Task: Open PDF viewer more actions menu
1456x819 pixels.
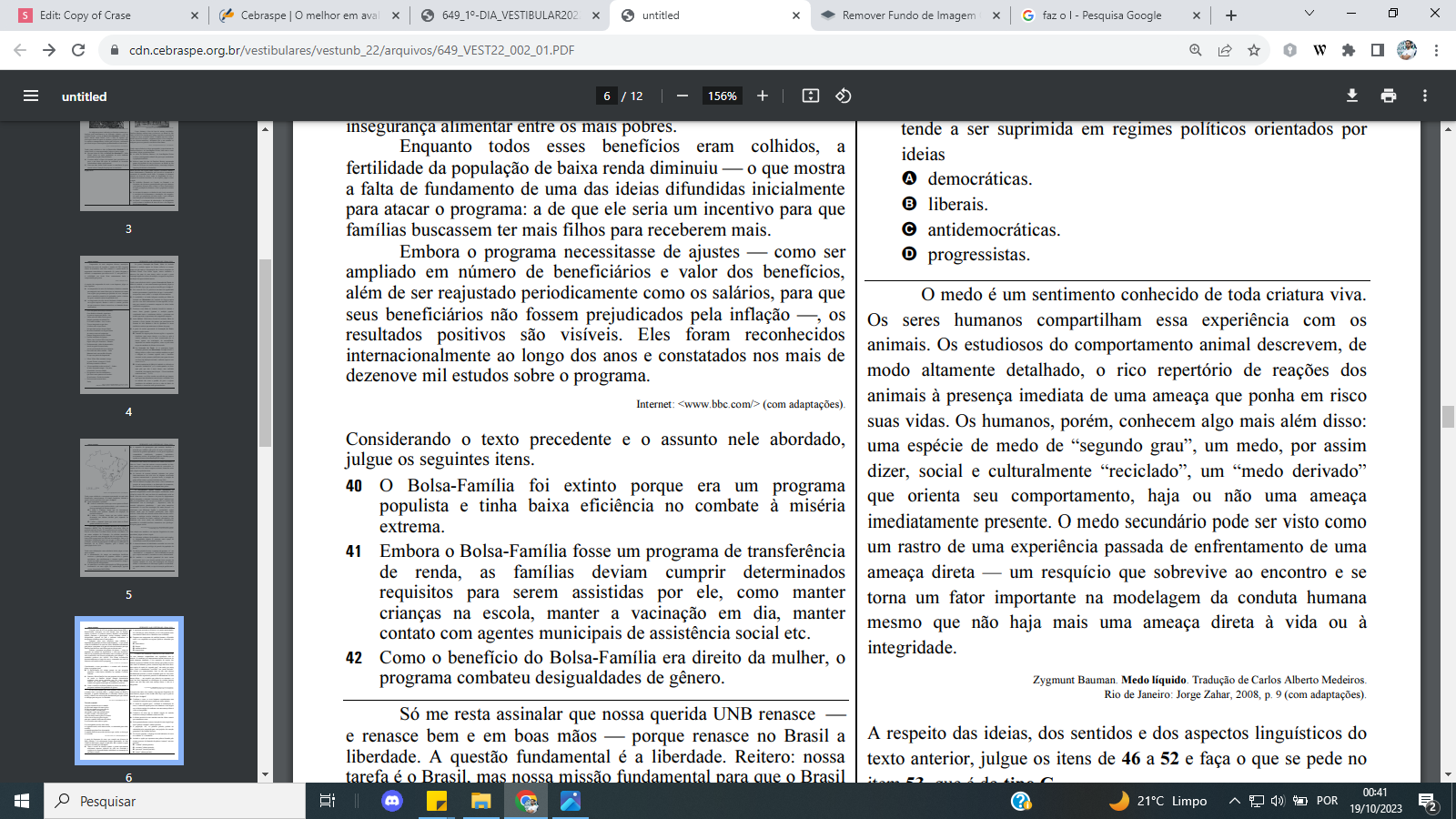Action: [x=1425, y=96]
